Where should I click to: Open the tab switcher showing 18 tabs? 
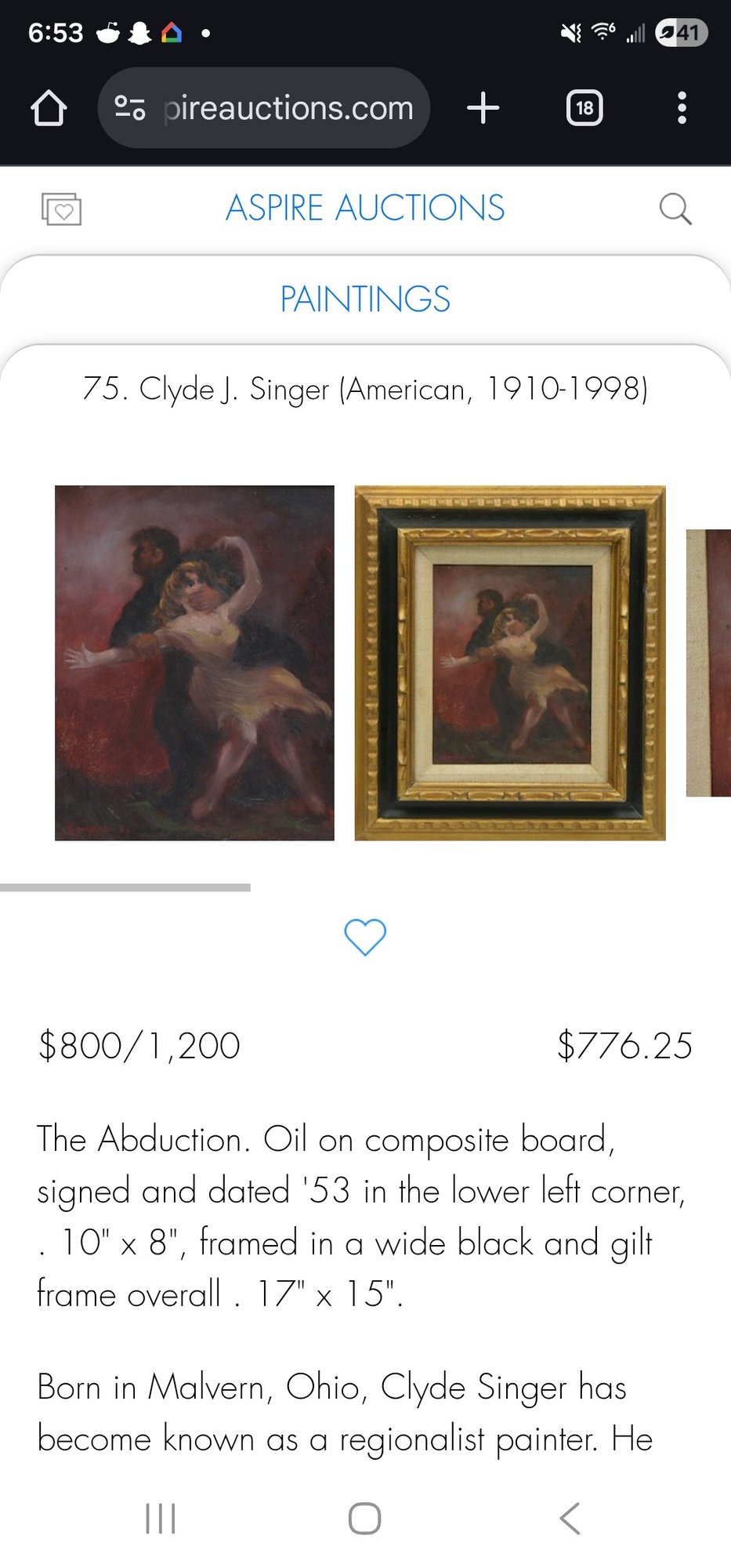[x=584, y=107]
